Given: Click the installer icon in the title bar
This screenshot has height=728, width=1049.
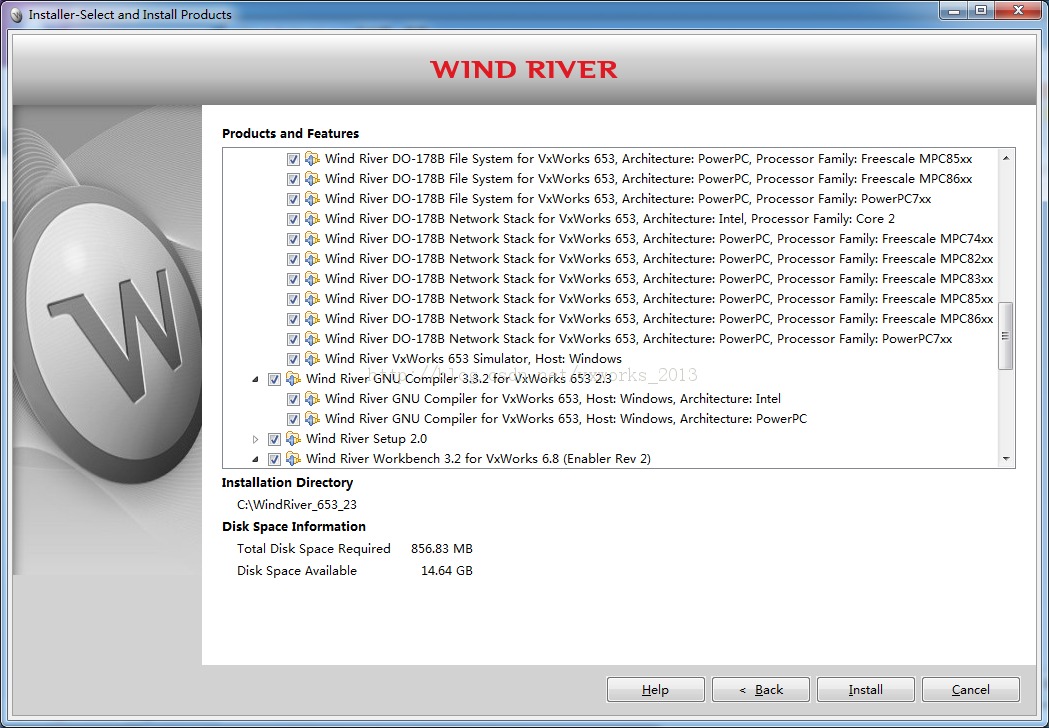Looking at the screenshot, I should (x=17, y=15).
